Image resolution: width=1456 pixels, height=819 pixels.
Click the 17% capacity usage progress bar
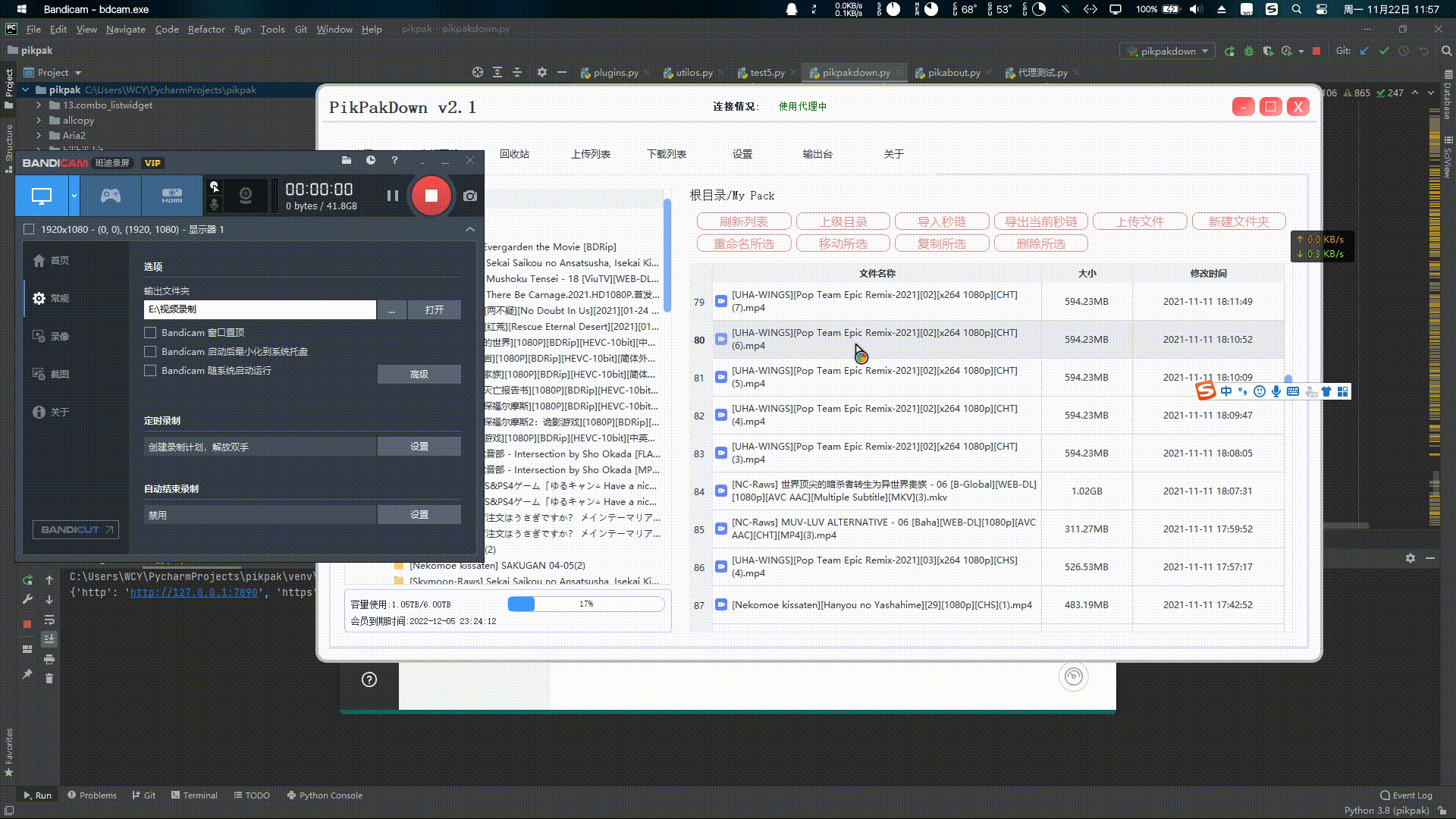tap(586, 604)
